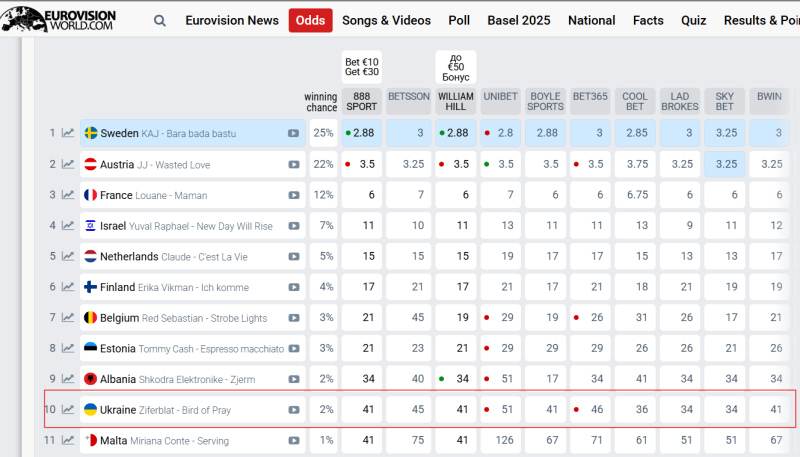Play the Finland Ich komme video
800x457 pixels.
293,287
